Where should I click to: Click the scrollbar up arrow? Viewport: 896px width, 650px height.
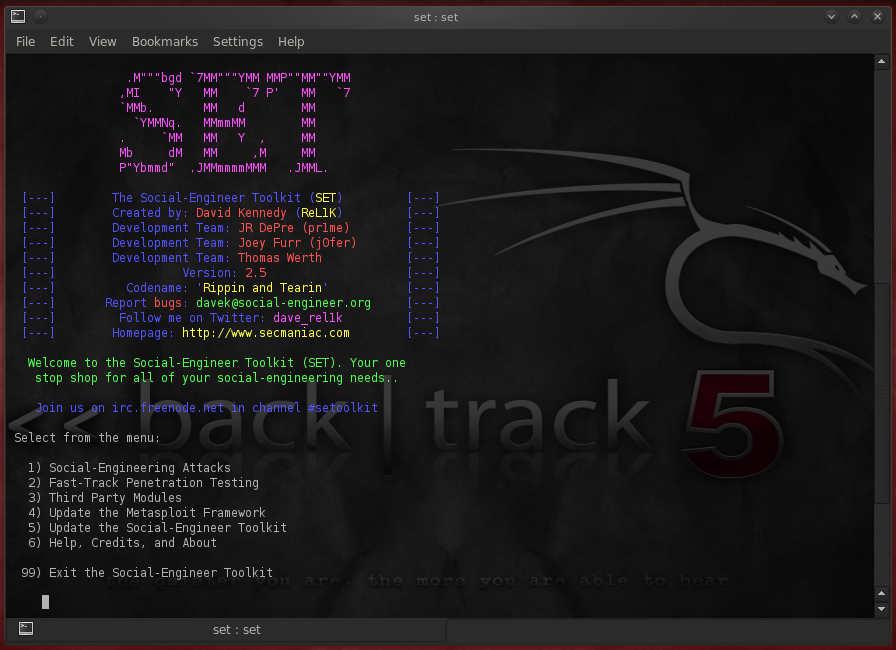tap(884, 60)
